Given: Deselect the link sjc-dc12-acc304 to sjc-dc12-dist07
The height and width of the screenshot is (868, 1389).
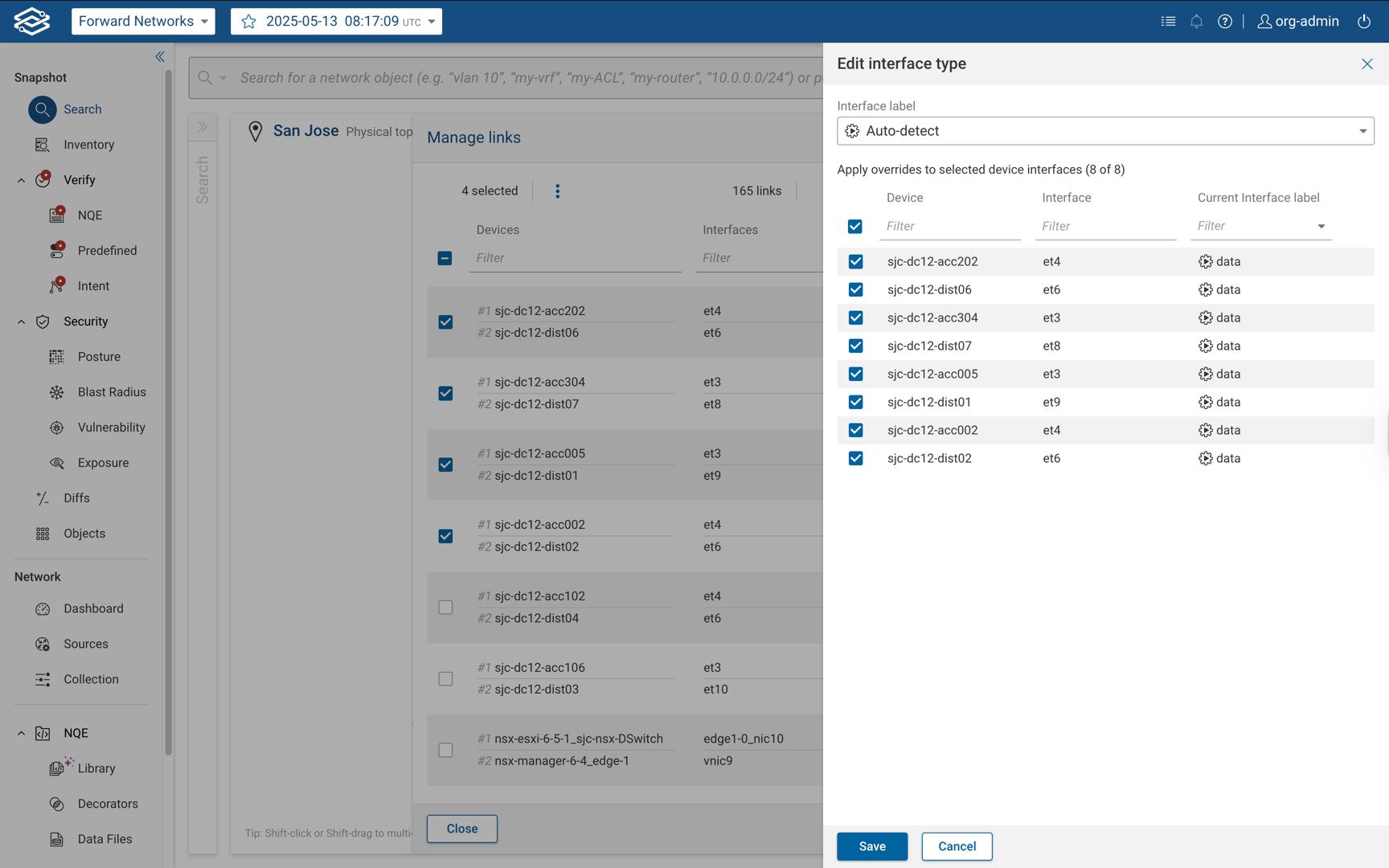Looking at the screenshot, I should pos(445,393).
